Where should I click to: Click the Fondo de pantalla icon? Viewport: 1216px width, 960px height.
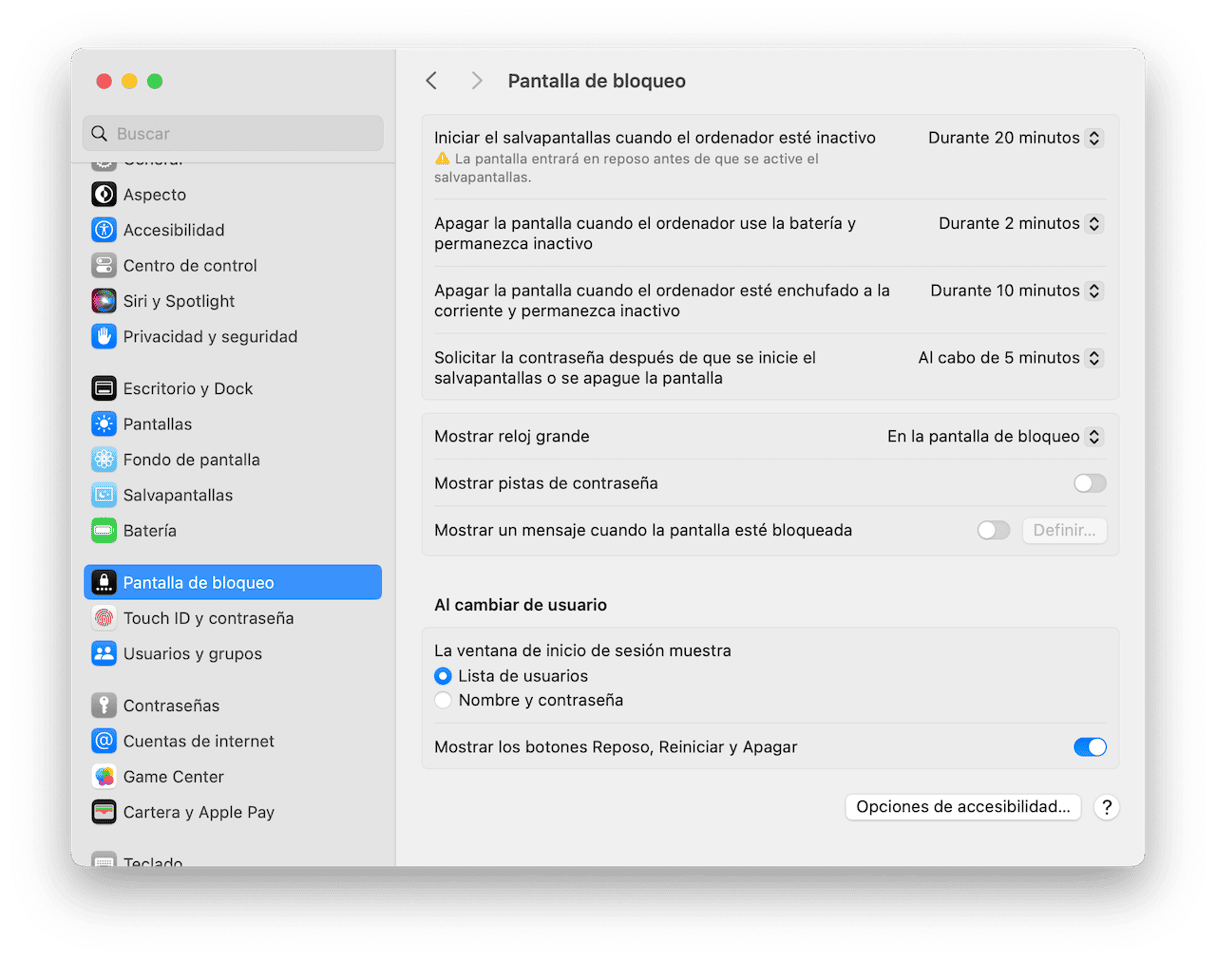[x=104, y=460]
